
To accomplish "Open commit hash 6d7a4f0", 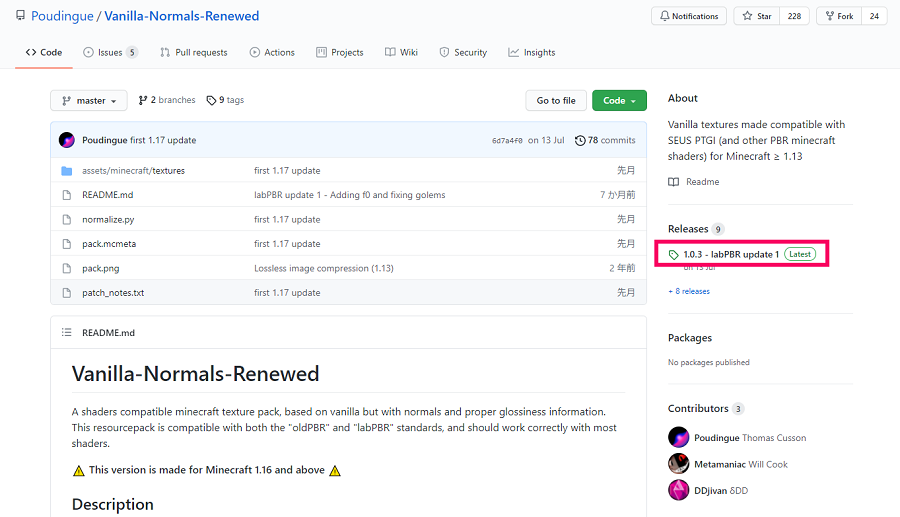I will (507, 141).
